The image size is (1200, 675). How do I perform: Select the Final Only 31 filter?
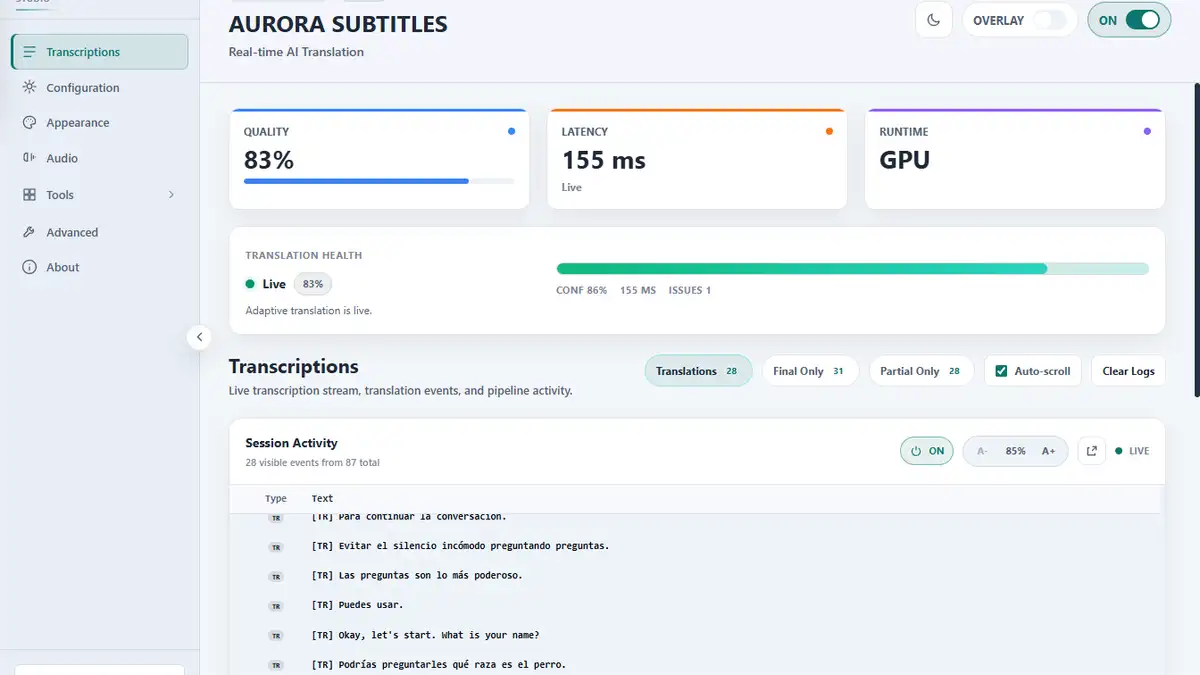(x=810, y=371)
